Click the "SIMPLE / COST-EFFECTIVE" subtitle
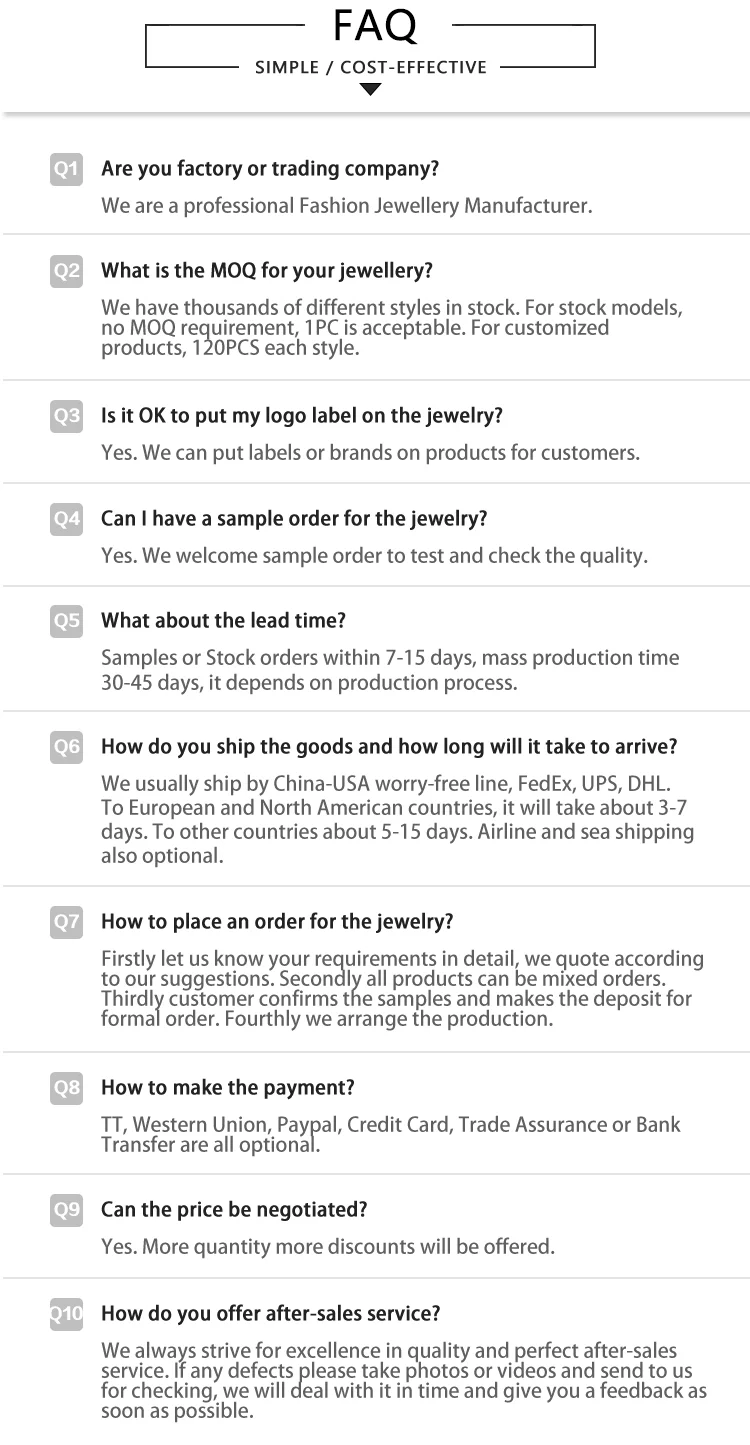750x1445 pixels. click(371, 68)
